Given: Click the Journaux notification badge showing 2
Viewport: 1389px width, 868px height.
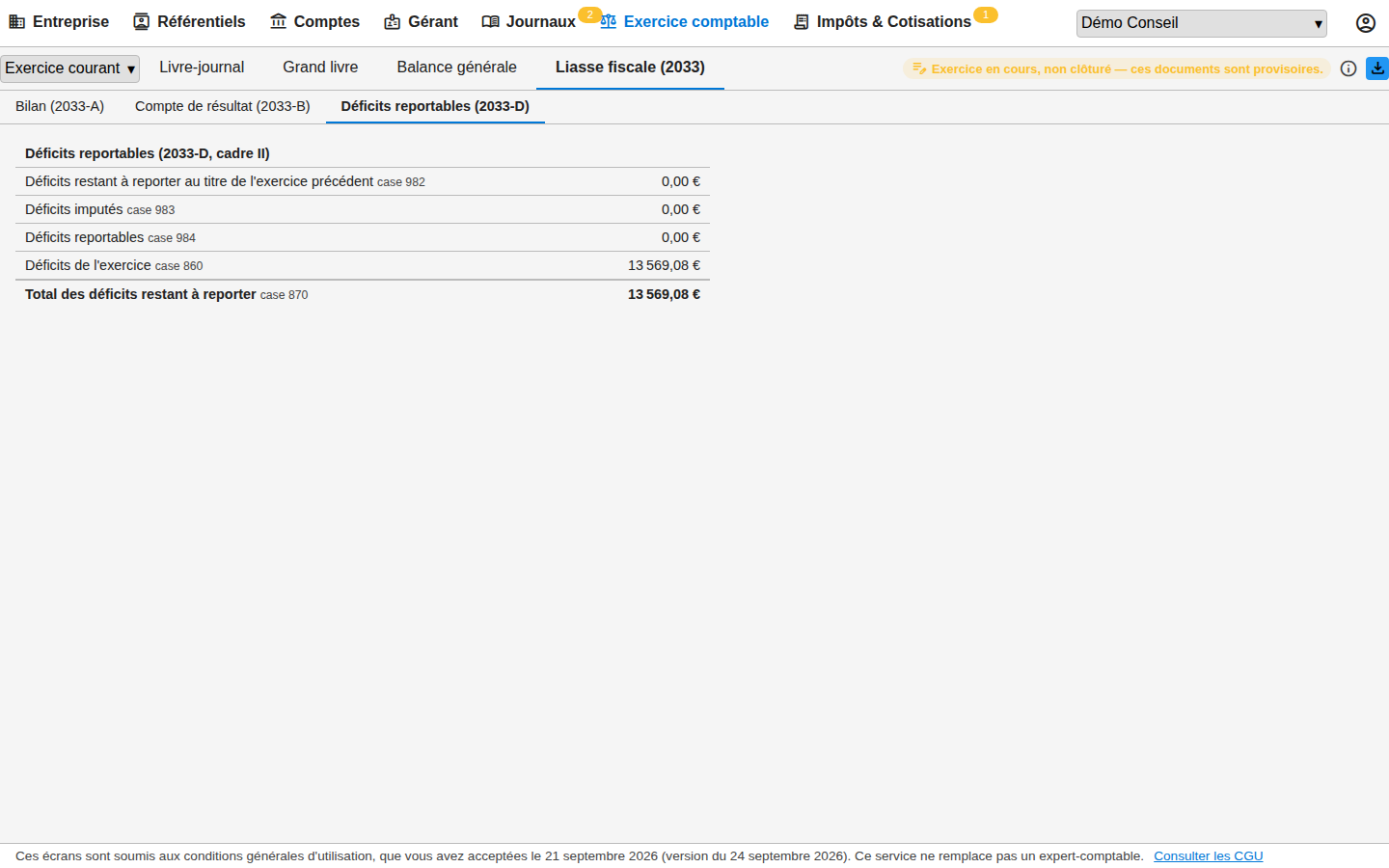Looking at the screenshot, I should [589, 14].
